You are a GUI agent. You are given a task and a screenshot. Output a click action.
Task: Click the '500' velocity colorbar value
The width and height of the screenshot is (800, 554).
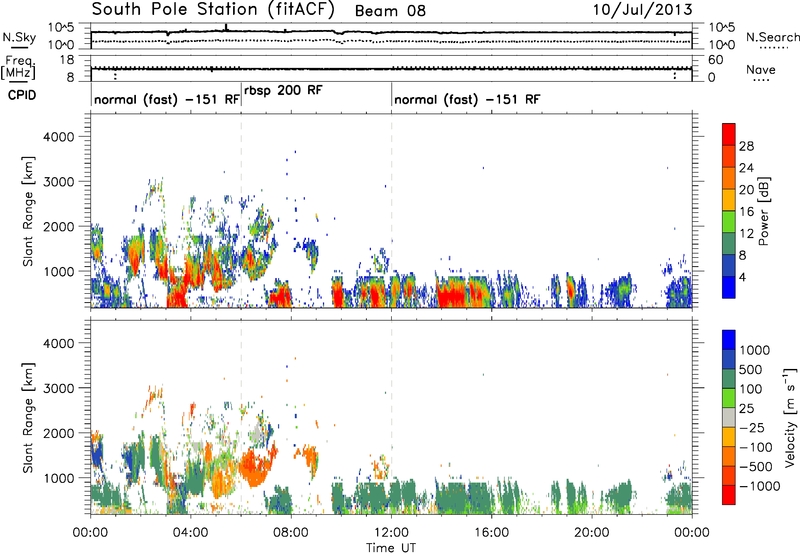(x=751, y=369)
